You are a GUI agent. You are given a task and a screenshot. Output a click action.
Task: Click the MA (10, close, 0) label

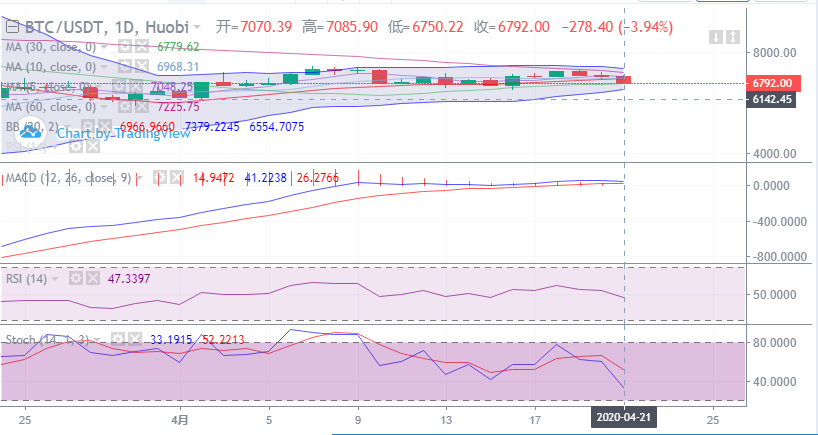click(x=51, y=67)
